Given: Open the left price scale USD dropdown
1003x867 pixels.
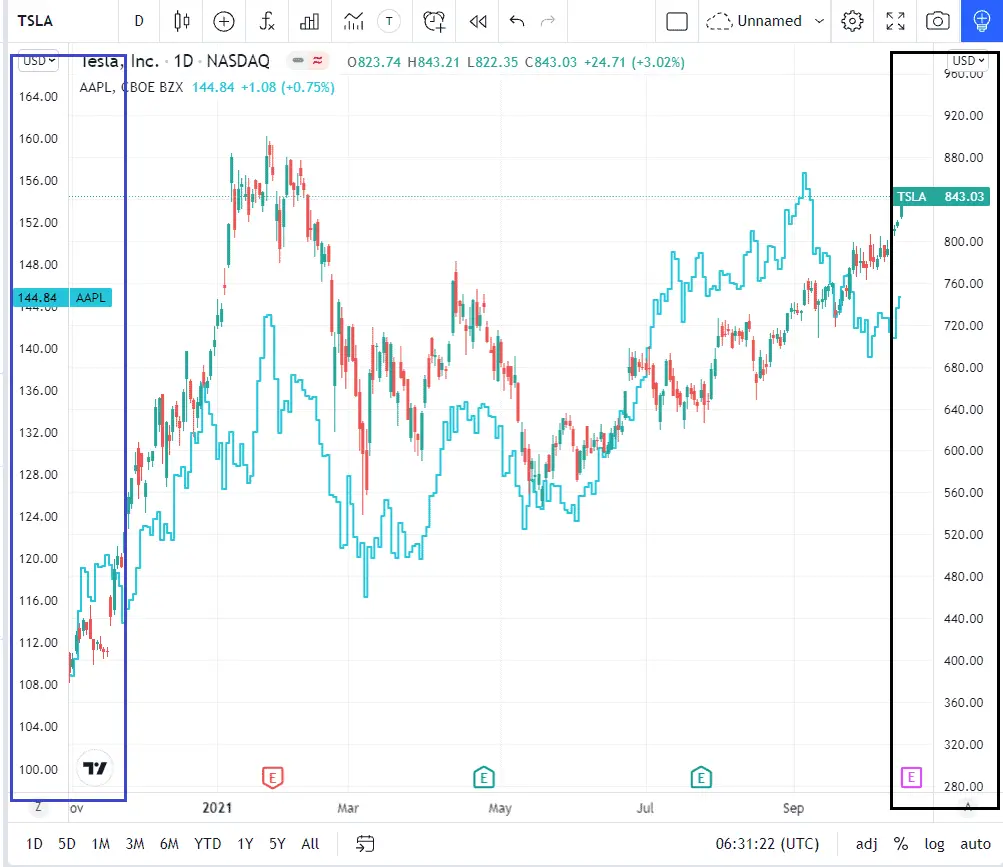Looking at the screenshot, I should pyautogui.click(x=39, y=61).
